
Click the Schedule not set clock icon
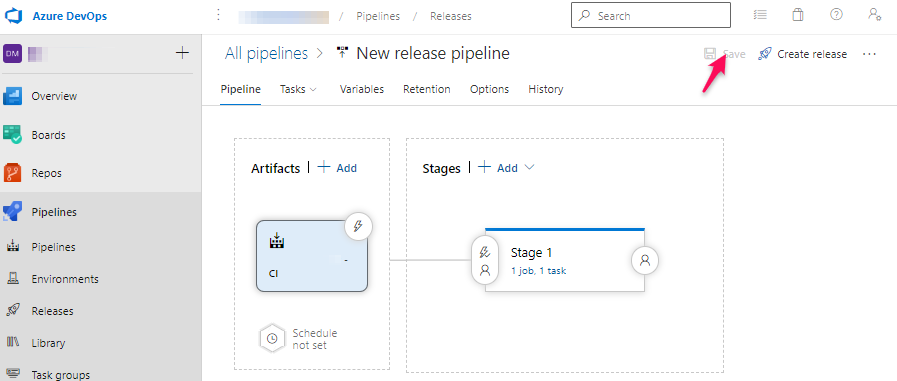coord(273,338)
